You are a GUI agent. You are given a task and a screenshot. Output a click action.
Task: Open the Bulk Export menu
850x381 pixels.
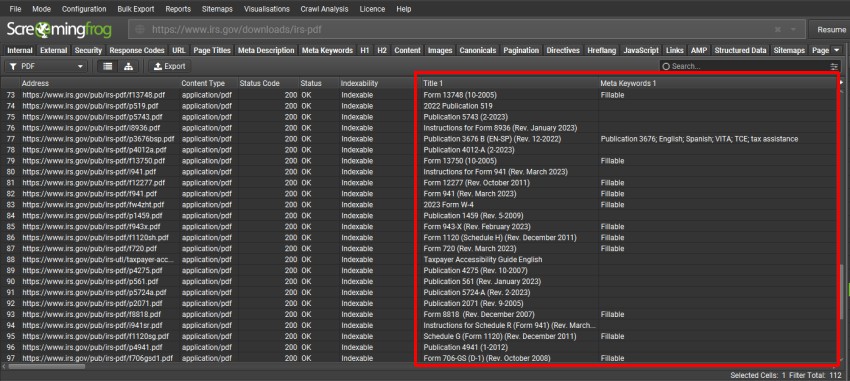point(136,9)
